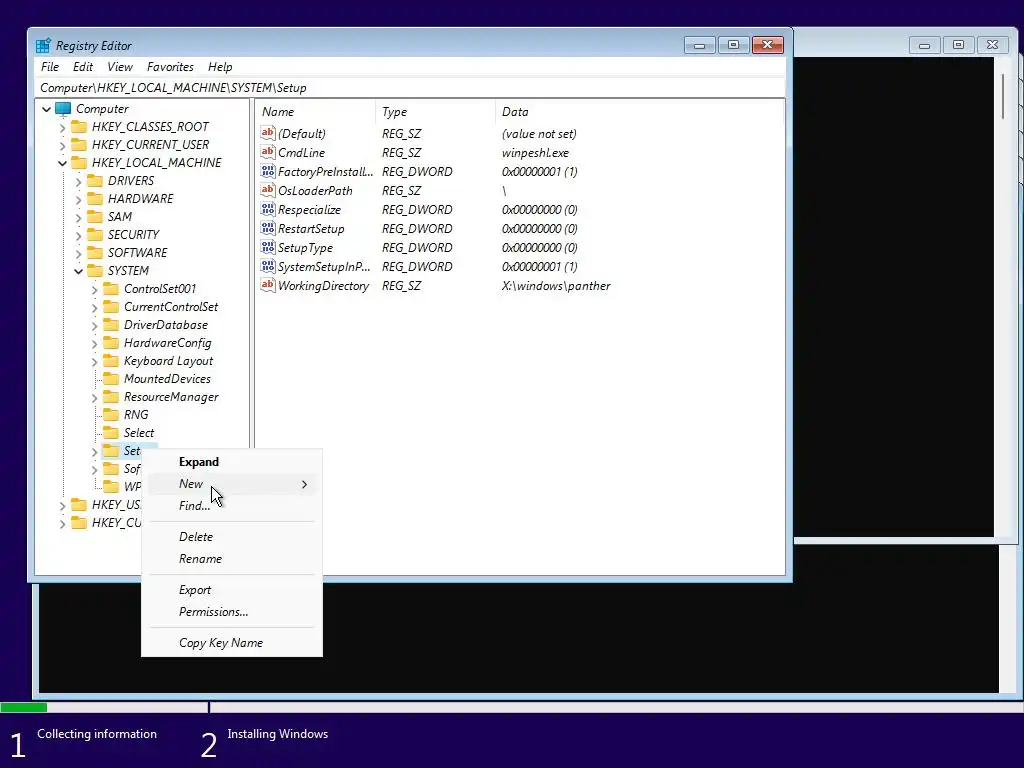Open the Favorites menu
This screenshot has height=768, width=1024.
click(x=170, y=67)
